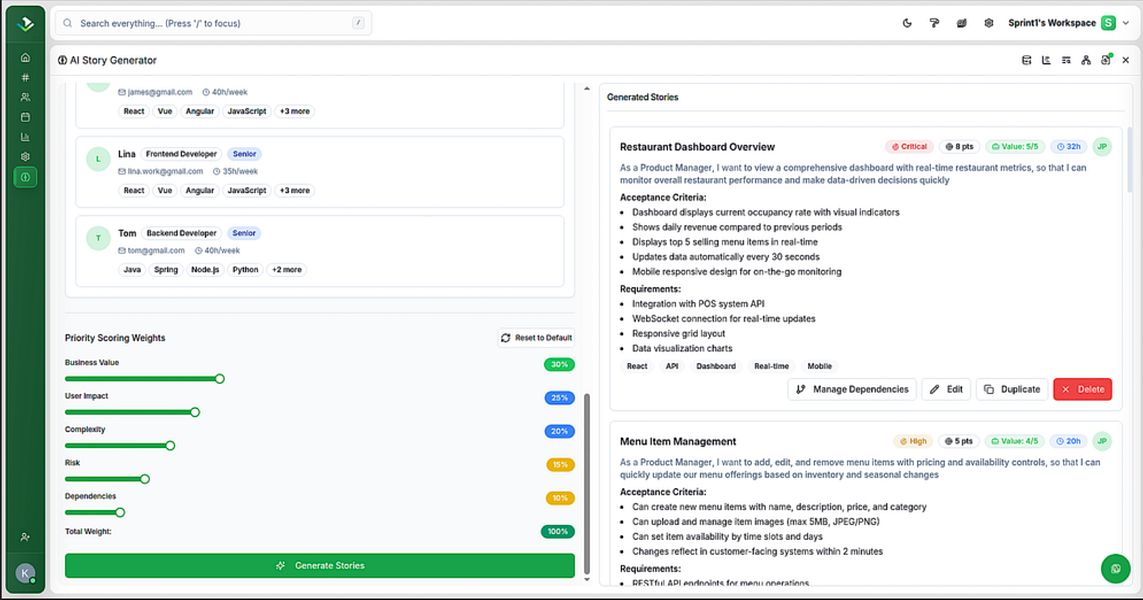Click the Dashboard tag
The width and height of the screenshot is (1143, 600).
click(x=716, y=367)
